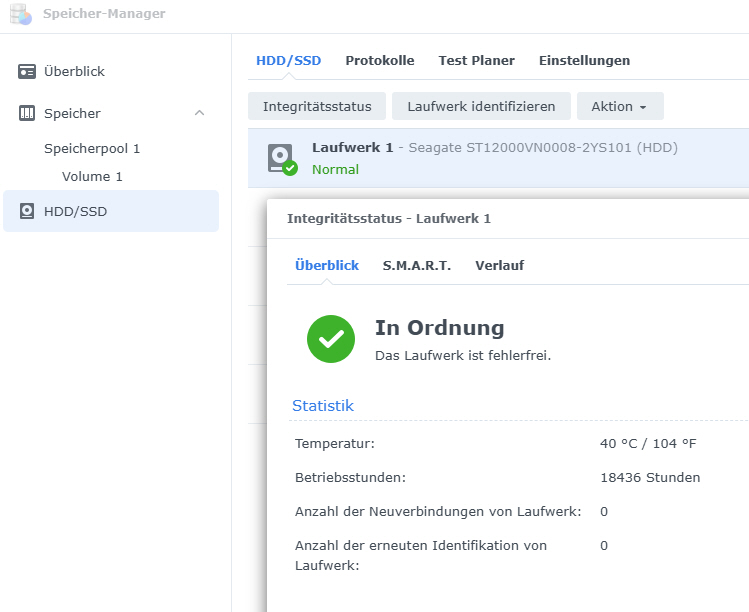This screenshot has height=612, width=749.
Task: Select Speicher in the sidebar
Action: [72, 113]
